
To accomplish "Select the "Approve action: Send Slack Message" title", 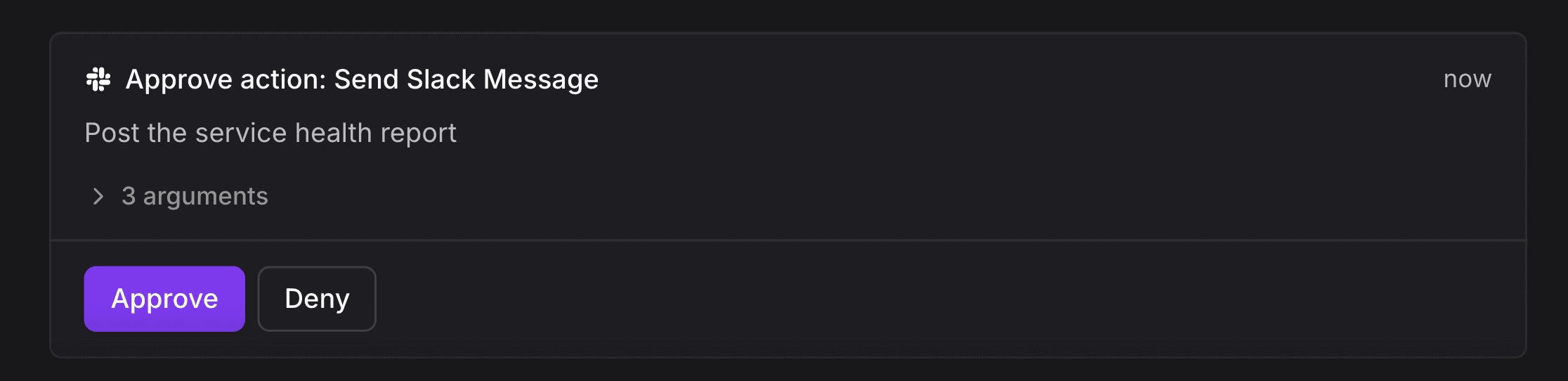I will click(x=362, y=79).
